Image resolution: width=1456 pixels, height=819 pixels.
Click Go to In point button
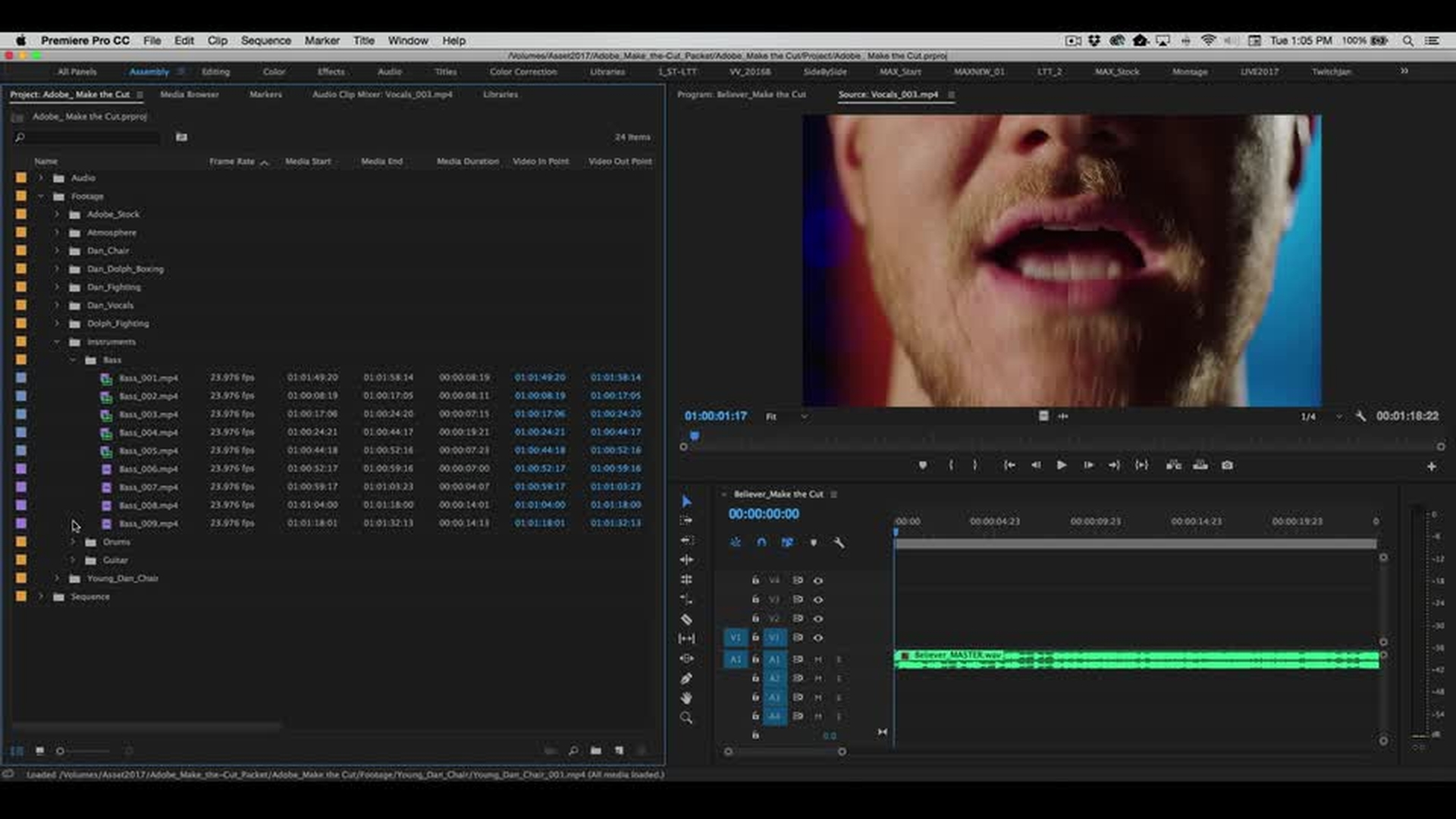pos(1009,466)
